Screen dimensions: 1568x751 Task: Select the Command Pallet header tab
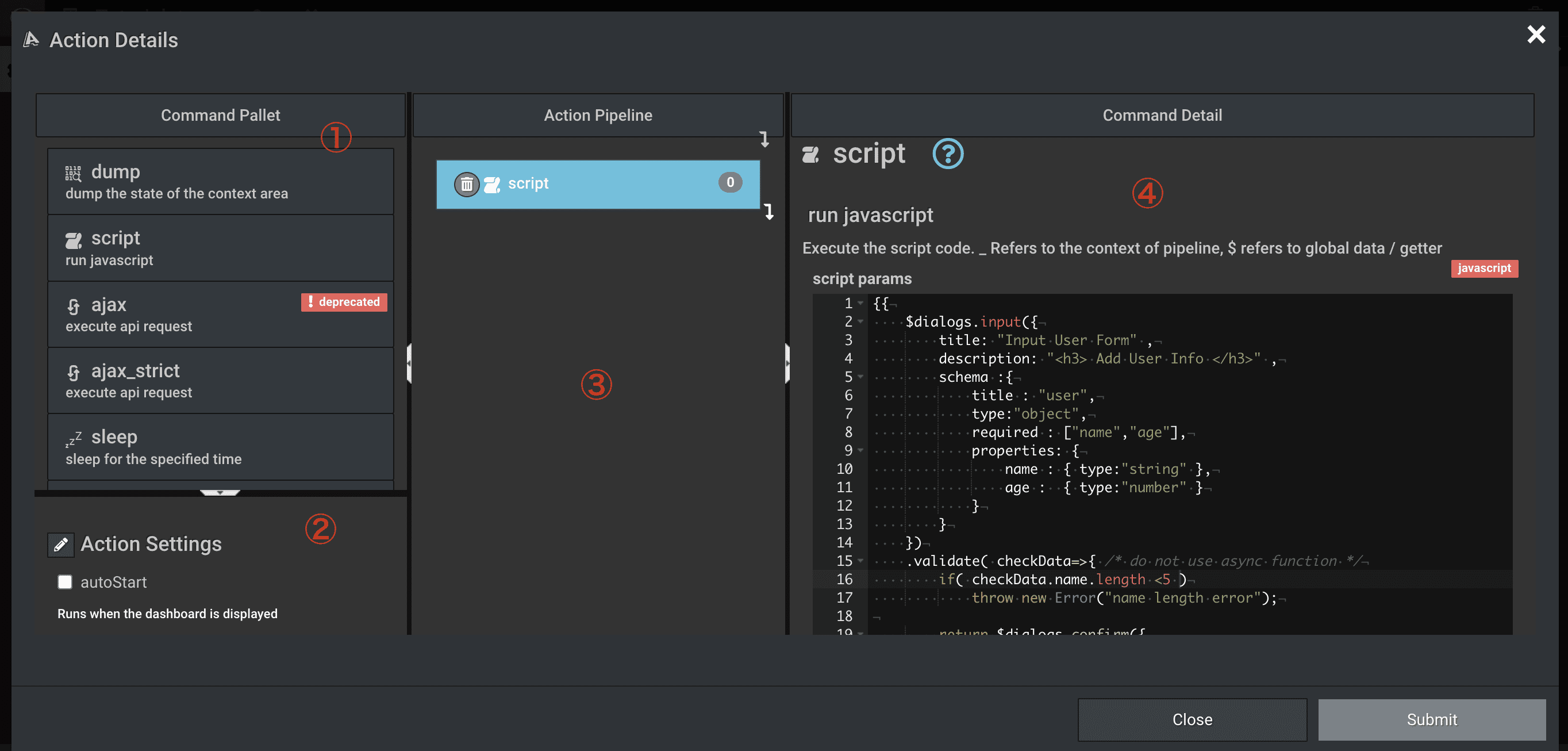(220, 115)
